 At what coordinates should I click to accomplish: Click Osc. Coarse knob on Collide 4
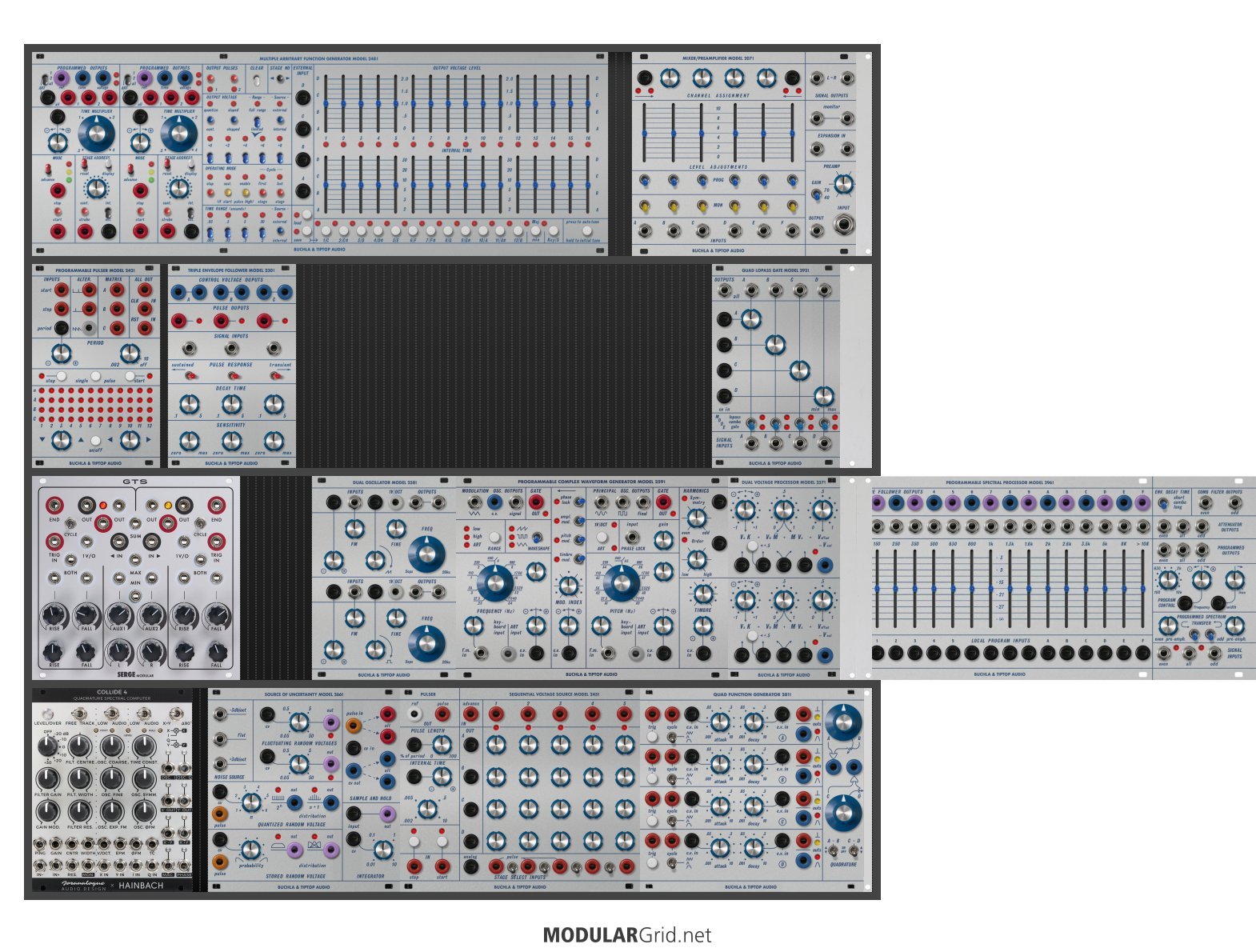111,747
